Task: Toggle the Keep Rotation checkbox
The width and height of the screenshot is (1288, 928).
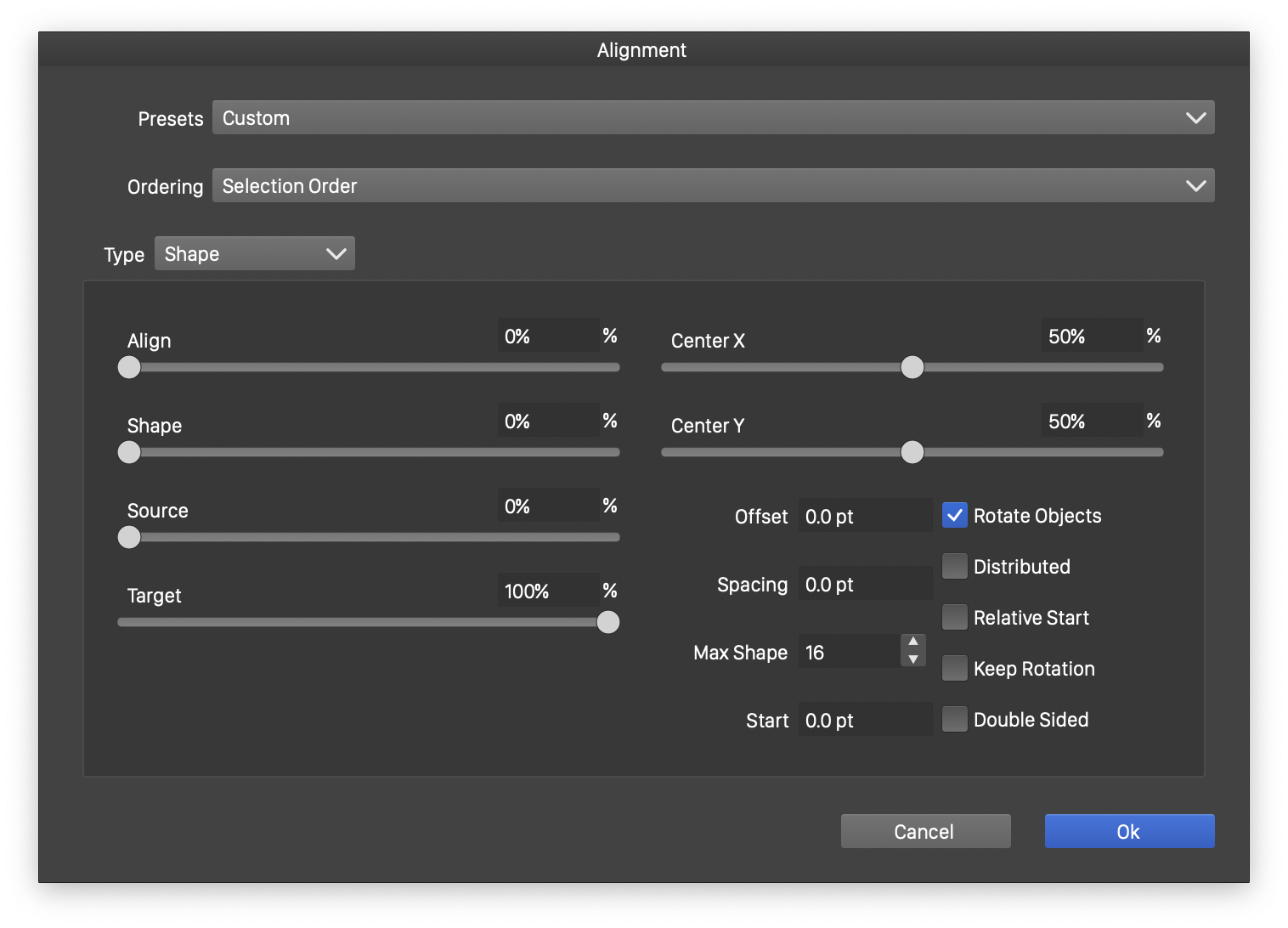Action: point(955,669)
